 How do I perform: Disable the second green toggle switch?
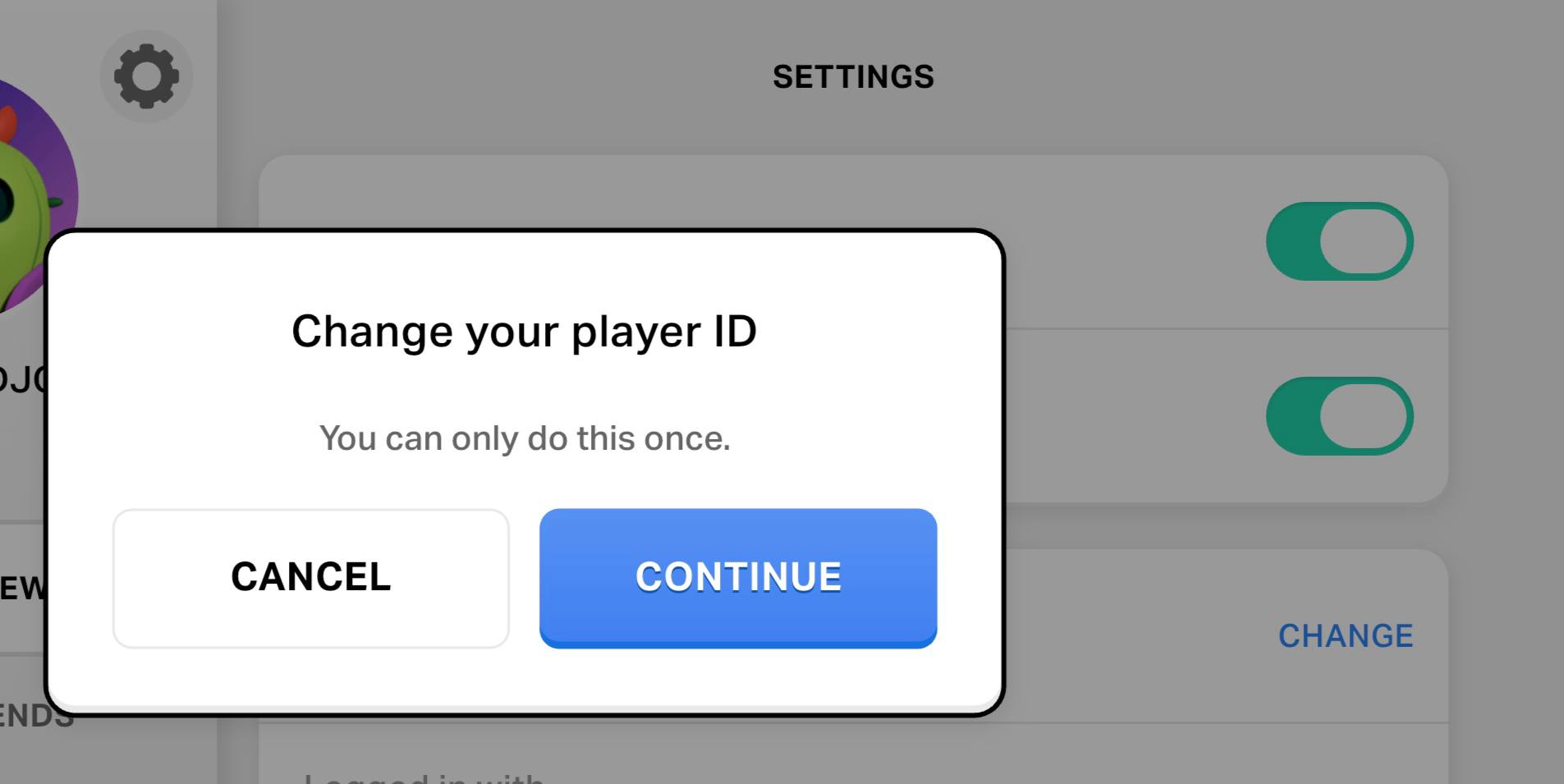pos(1339,416)
